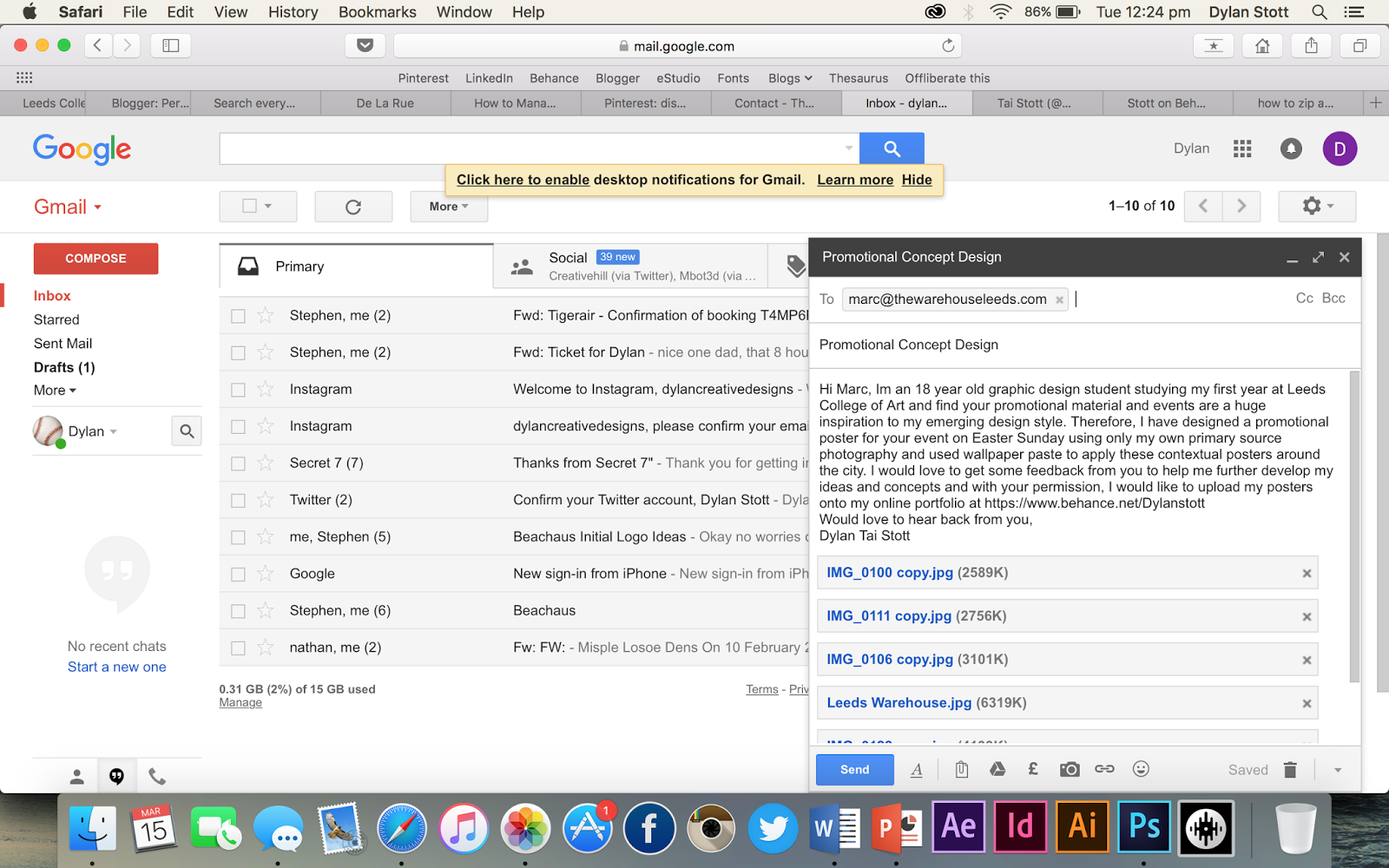Attach files using the paperclip icon
The image size is (1389, 868).
tap(962, 769)
